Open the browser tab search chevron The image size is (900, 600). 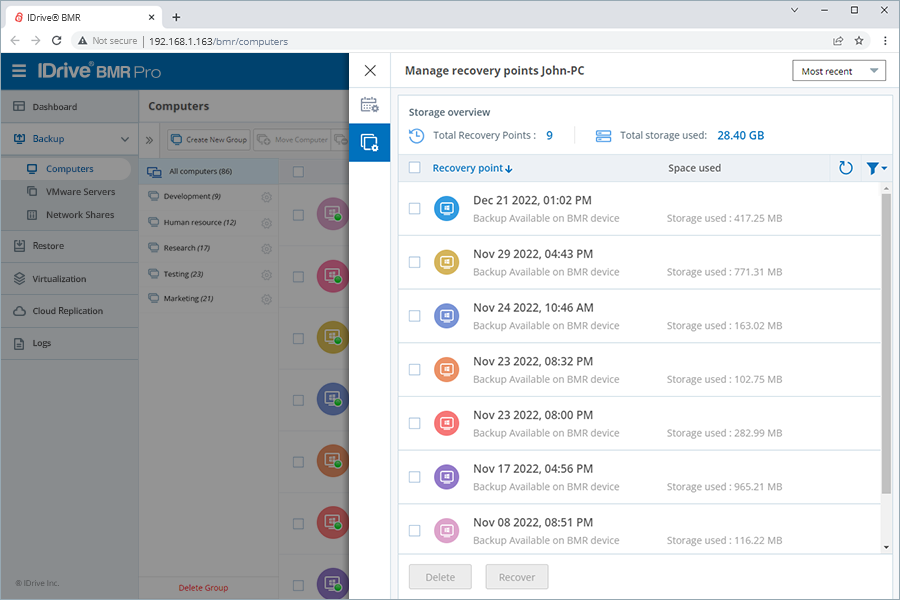point(794,10)
